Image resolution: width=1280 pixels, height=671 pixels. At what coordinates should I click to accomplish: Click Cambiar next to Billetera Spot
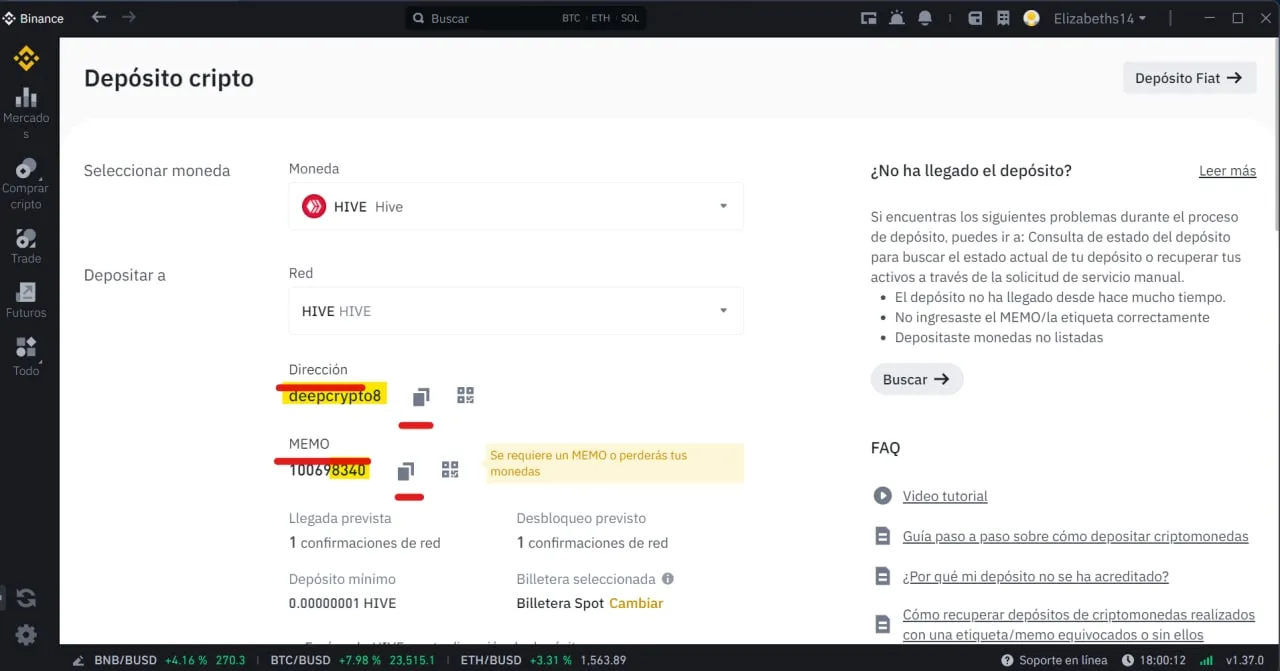click(x=636, y=603)
